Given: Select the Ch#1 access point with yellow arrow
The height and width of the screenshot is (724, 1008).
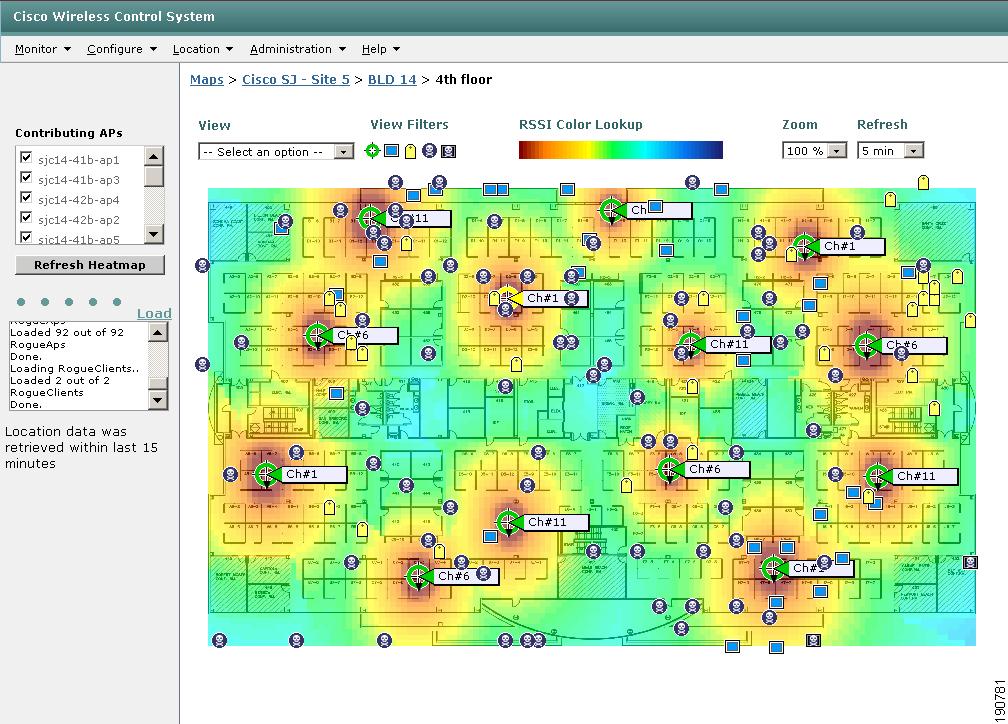Looking at the screenshot, I should pos(508,298).
